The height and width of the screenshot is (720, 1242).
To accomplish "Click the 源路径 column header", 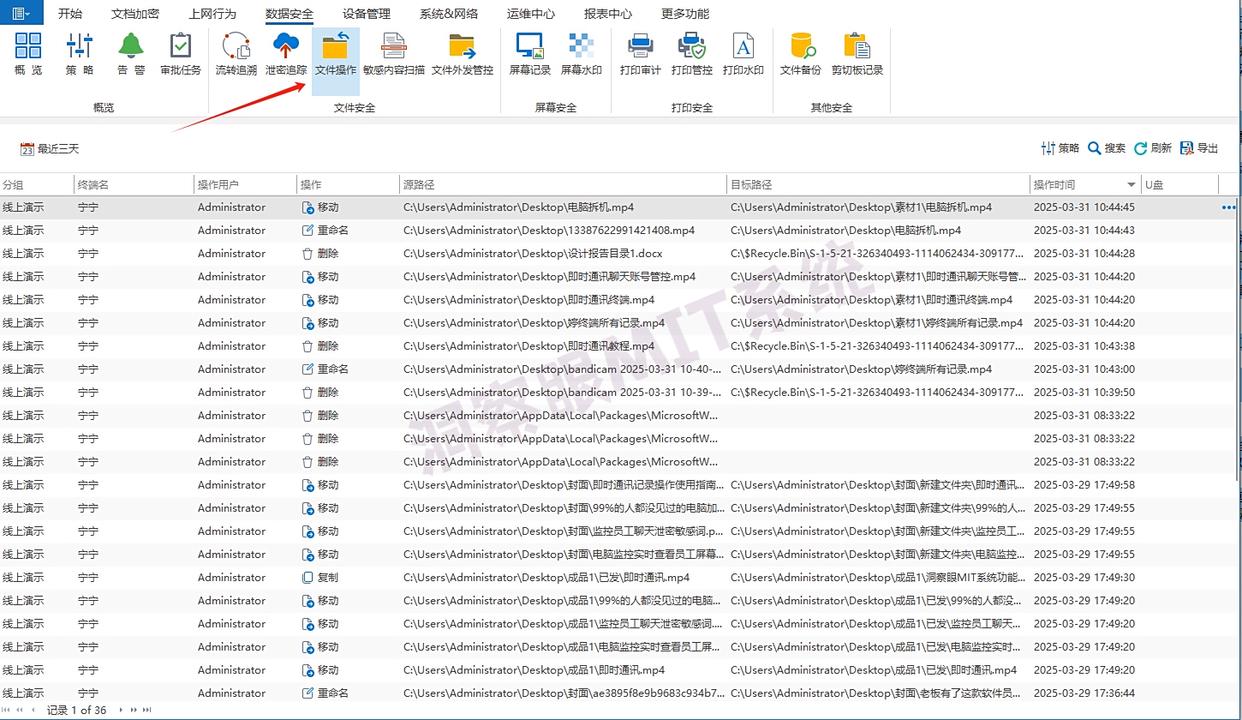I will [563, 185].
